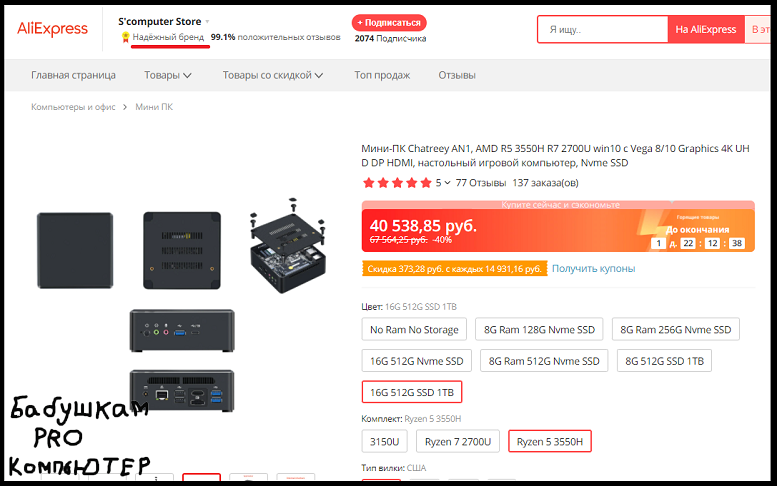777x486 pixels.
Task: Click the main product image
Action: [182, 305]
